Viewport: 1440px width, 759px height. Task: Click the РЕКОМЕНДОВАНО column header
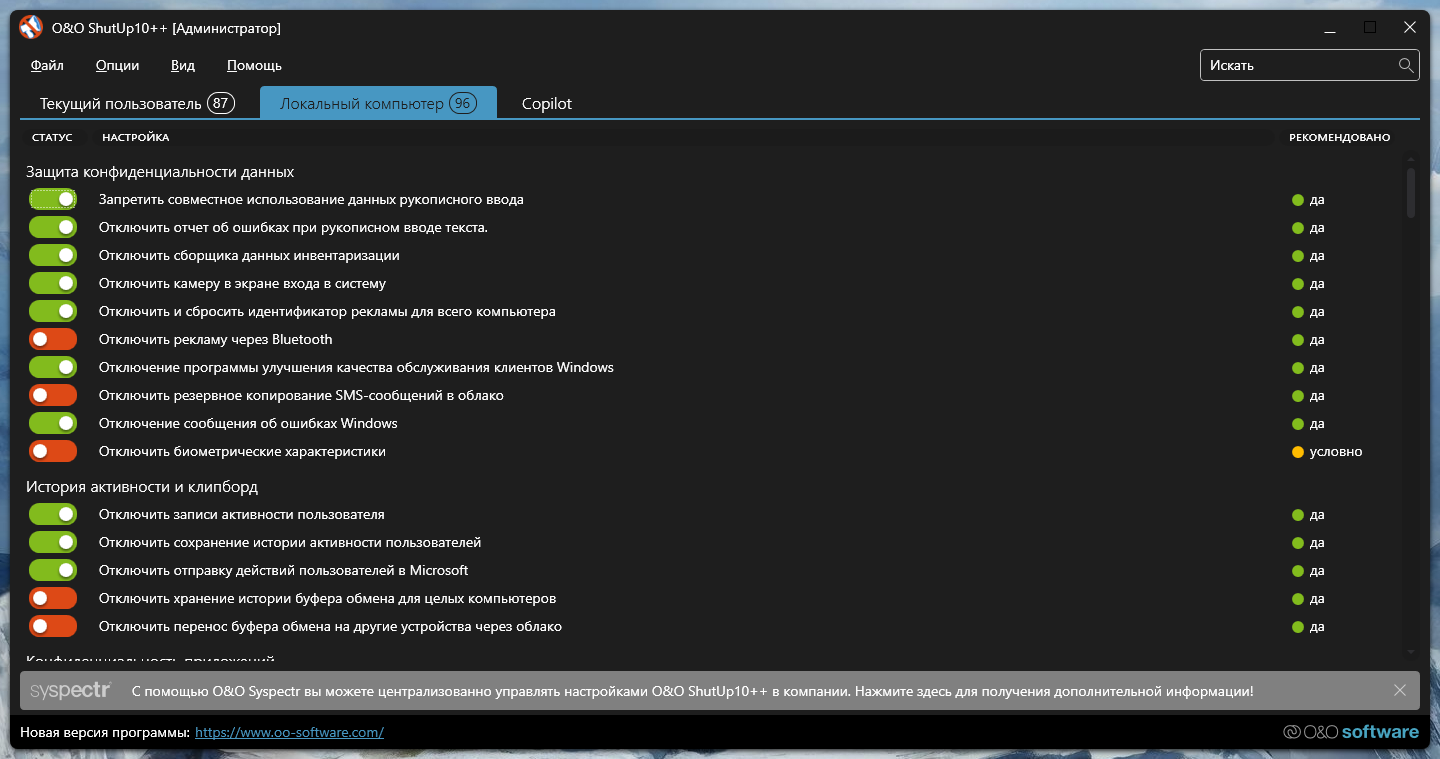point(1339,137)
